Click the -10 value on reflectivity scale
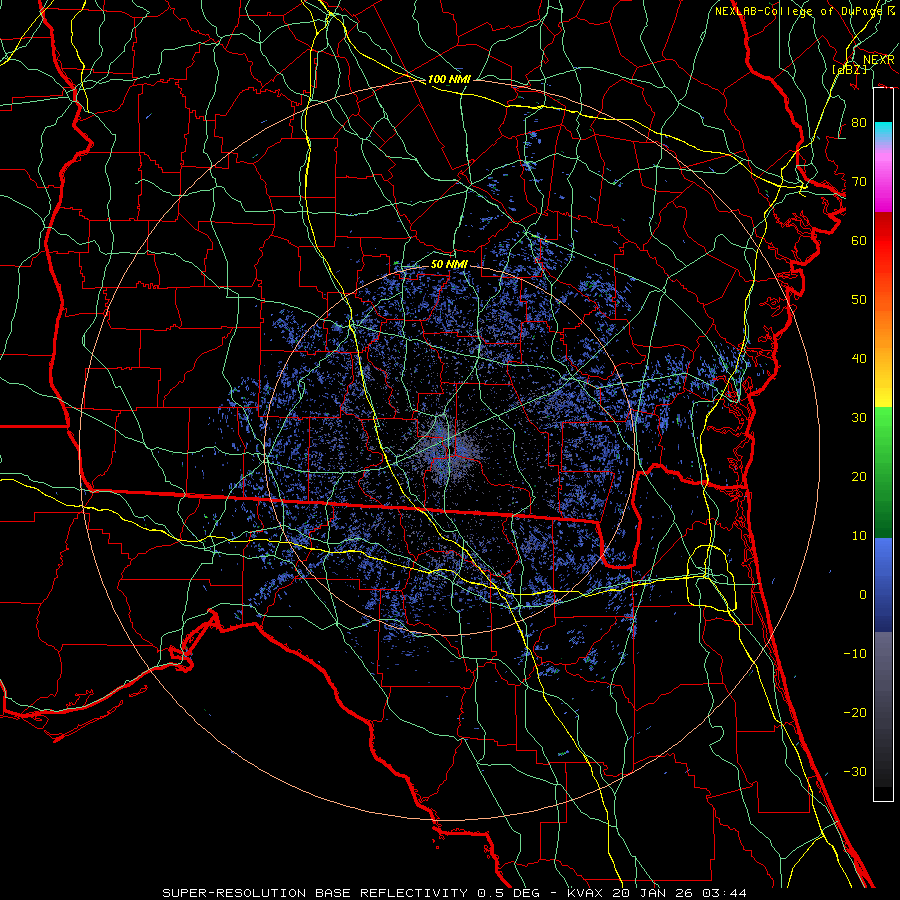The width and height of the screenshot is (900, 900). (855, 653)
